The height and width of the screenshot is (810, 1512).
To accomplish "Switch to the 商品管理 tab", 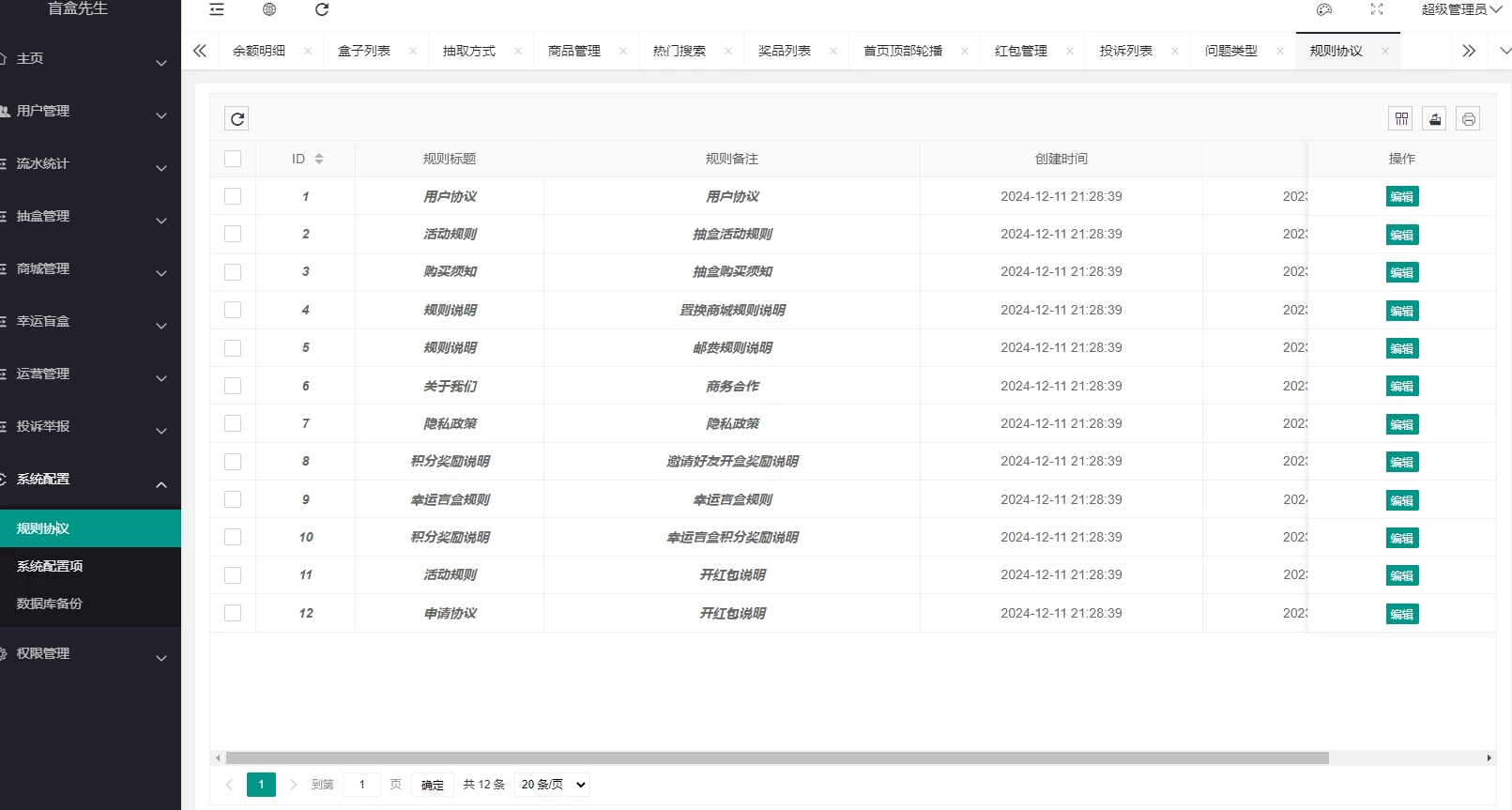I will (x=573, y=51).
